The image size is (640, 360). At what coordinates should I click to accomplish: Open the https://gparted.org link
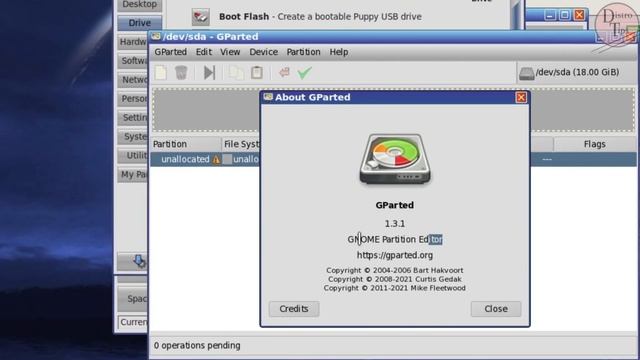(x=395, y=255)
